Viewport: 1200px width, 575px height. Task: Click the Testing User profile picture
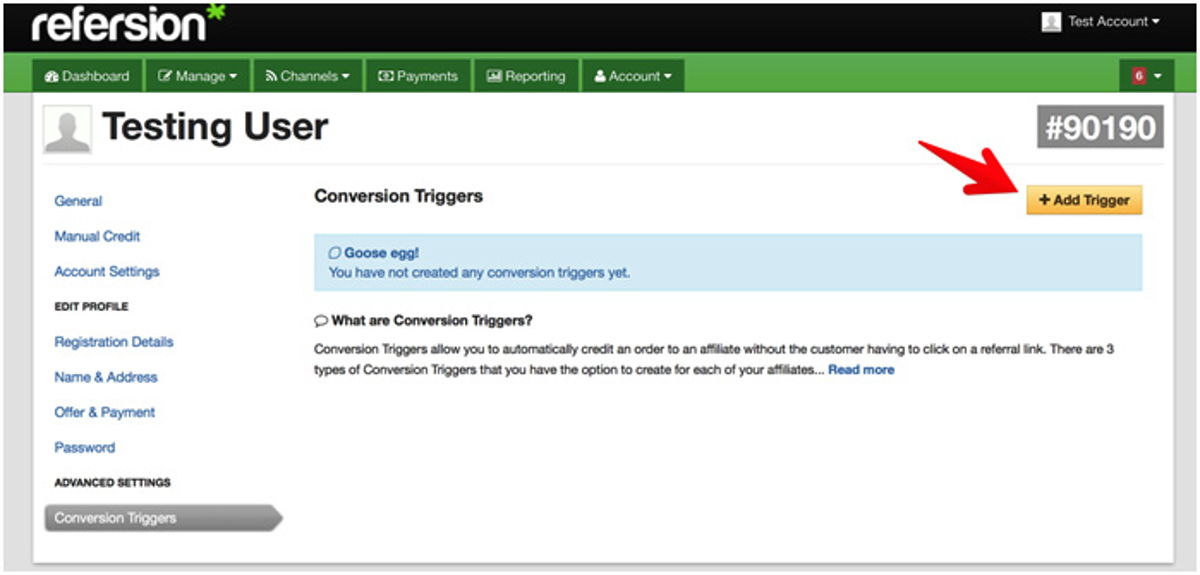pos(68,129)
